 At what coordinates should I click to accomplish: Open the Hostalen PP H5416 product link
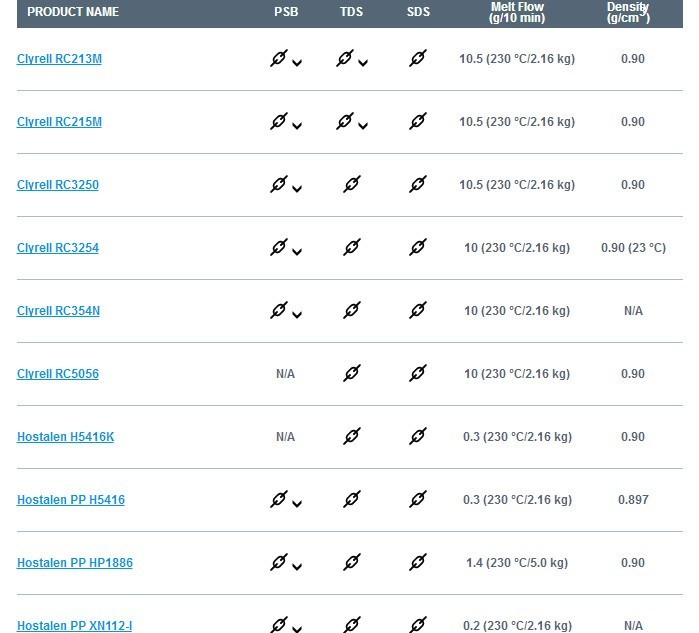click(x=71, y=500)
